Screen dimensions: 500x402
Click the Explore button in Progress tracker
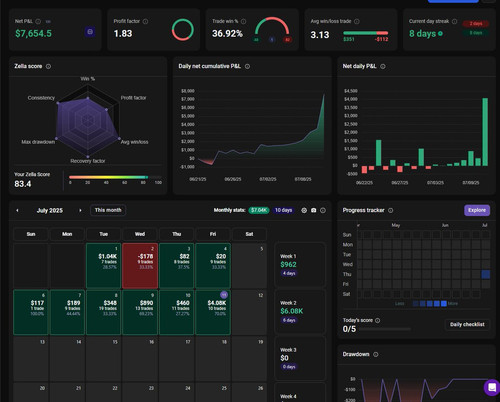pos(477,210)
